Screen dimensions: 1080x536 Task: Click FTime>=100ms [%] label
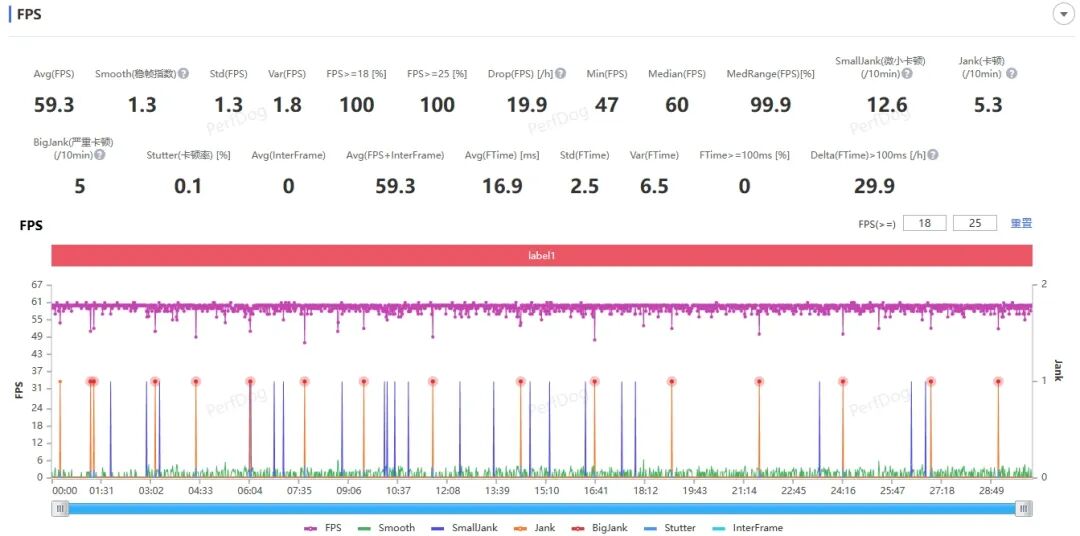[744, 156]
